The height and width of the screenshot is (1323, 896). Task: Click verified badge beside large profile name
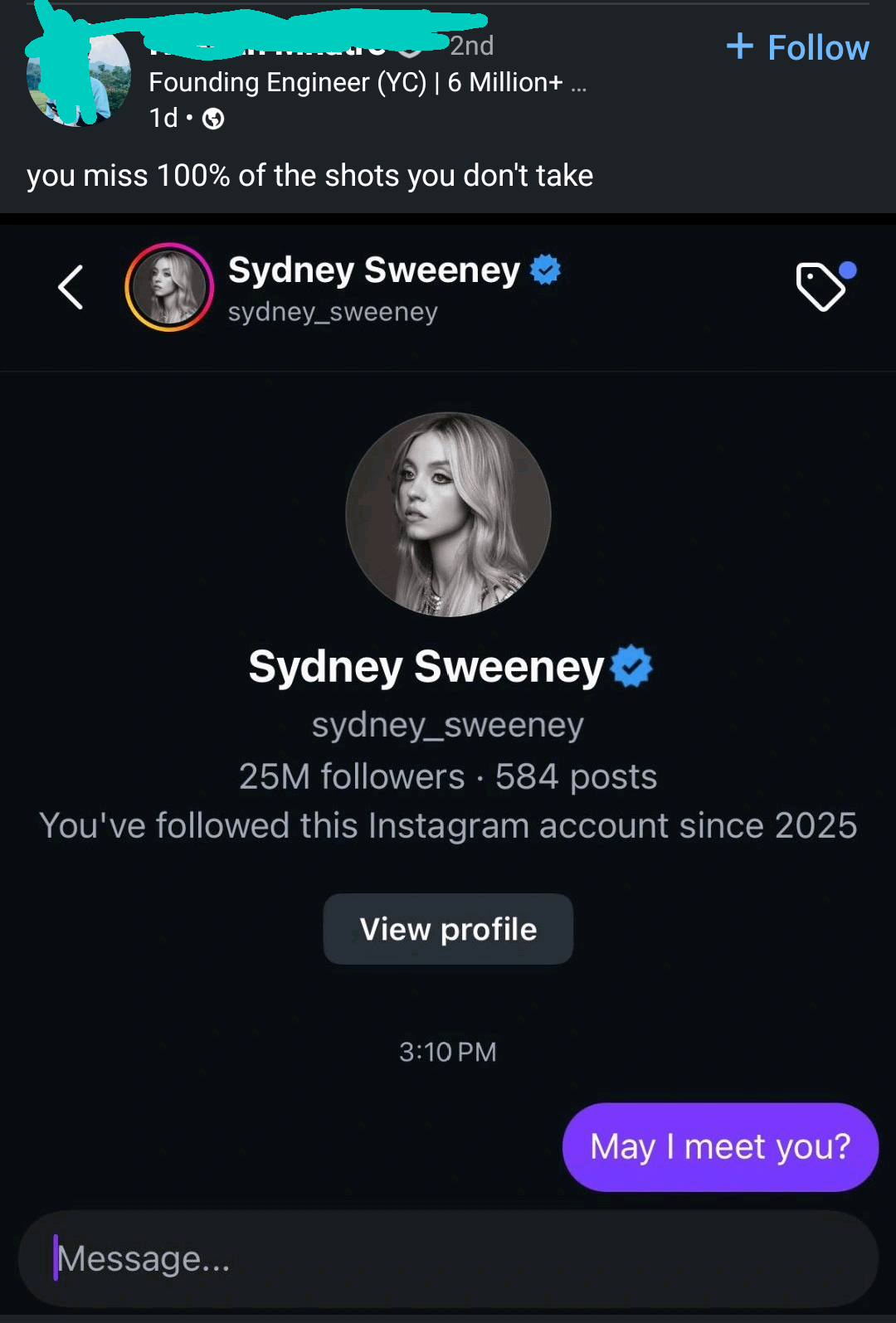[631, 666]
